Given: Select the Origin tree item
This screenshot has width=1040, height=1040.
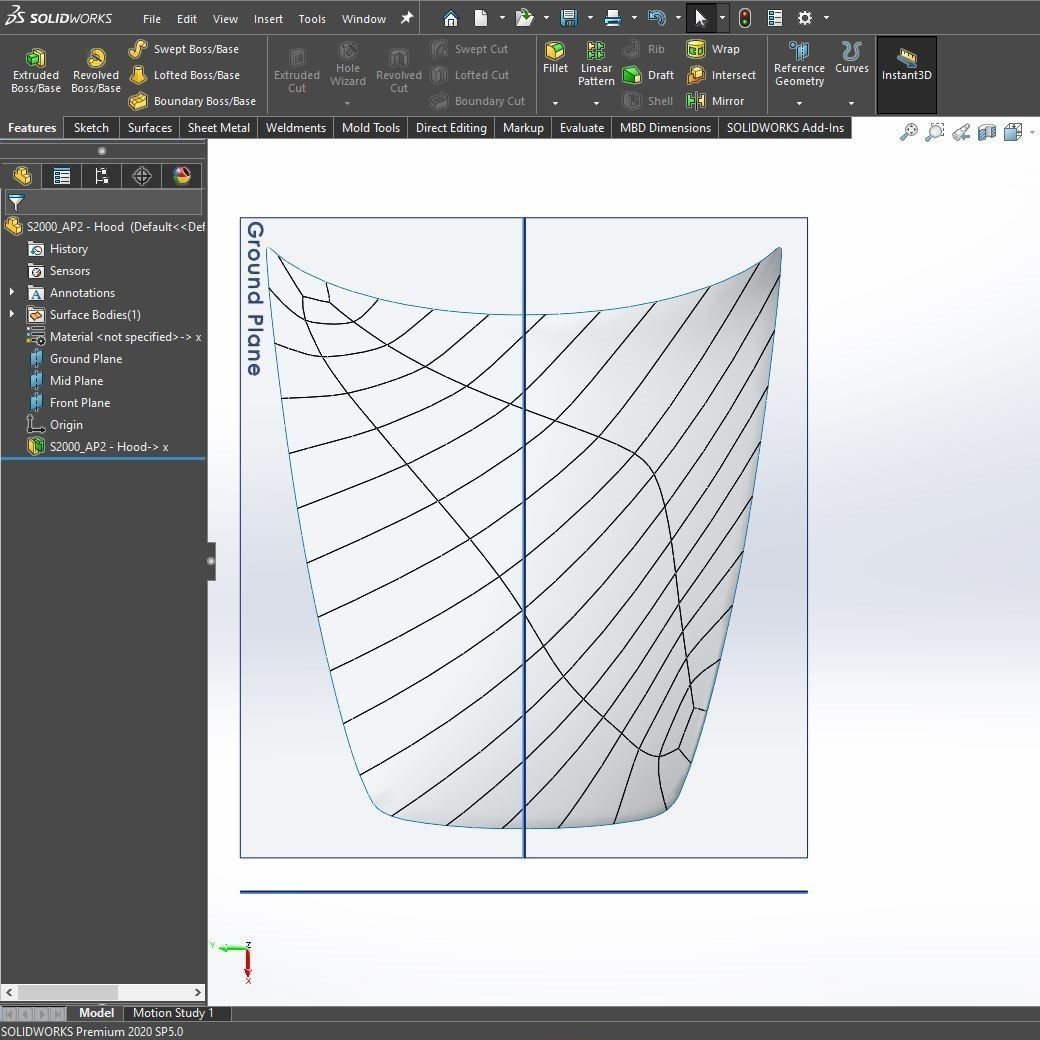Looking at the screenshot, I should point(66,424).
